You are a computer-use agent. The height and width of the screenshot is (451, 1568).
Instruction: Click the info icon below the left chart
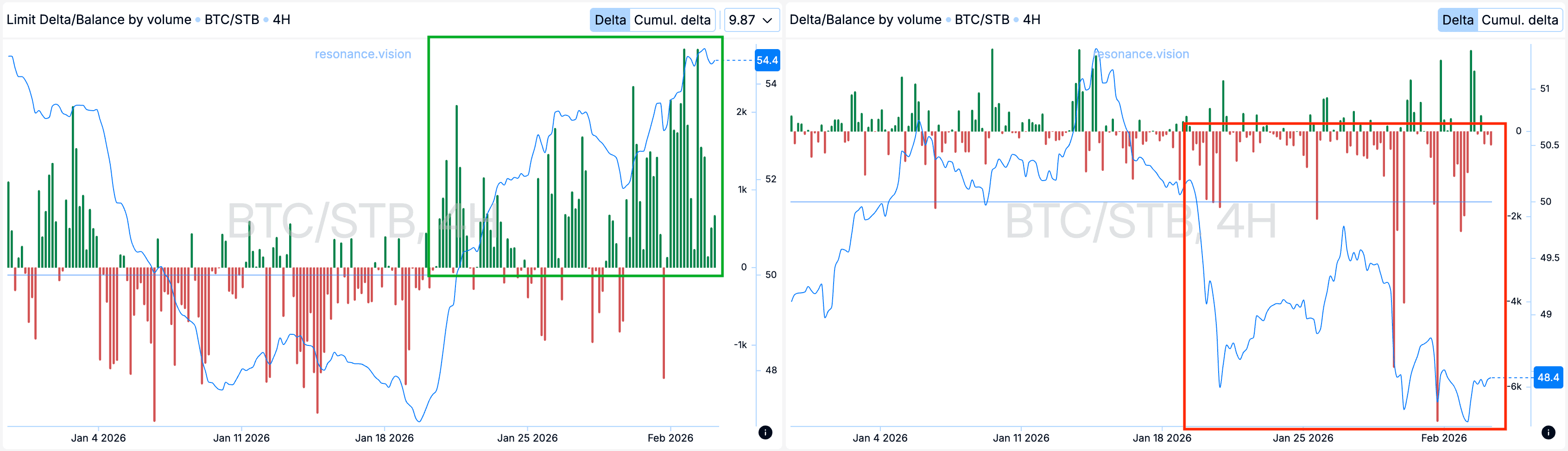tap(765, 432)
